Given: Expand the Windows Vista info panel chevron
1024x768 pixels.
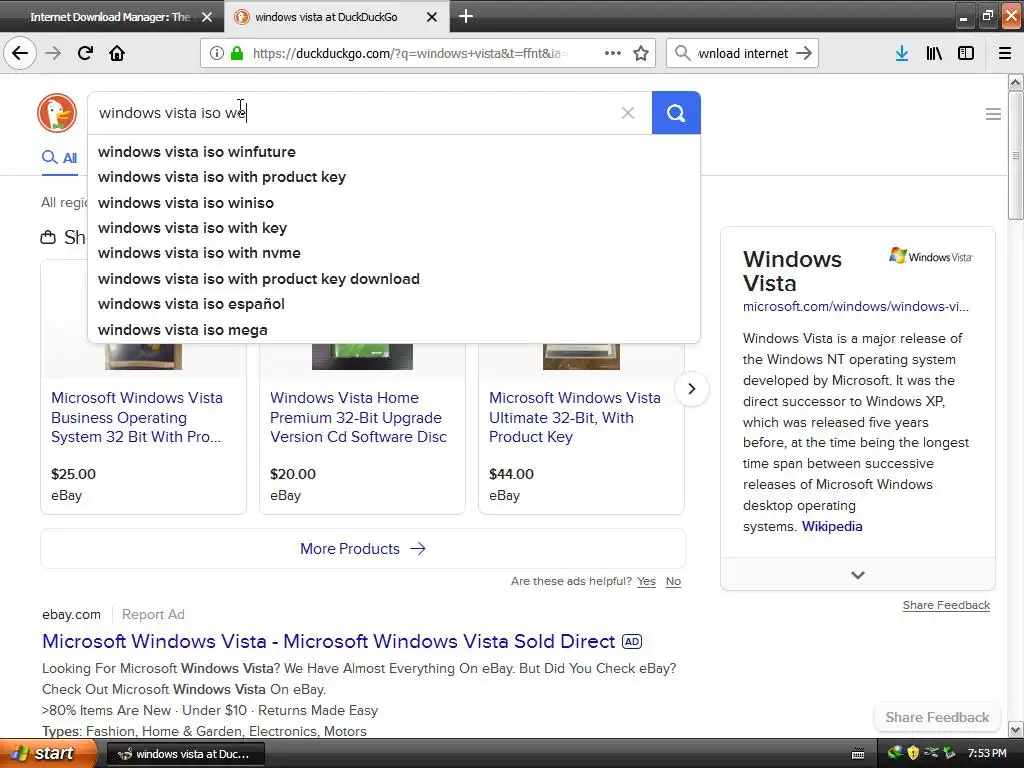Looking at the screenshot, I should (857, 575).
